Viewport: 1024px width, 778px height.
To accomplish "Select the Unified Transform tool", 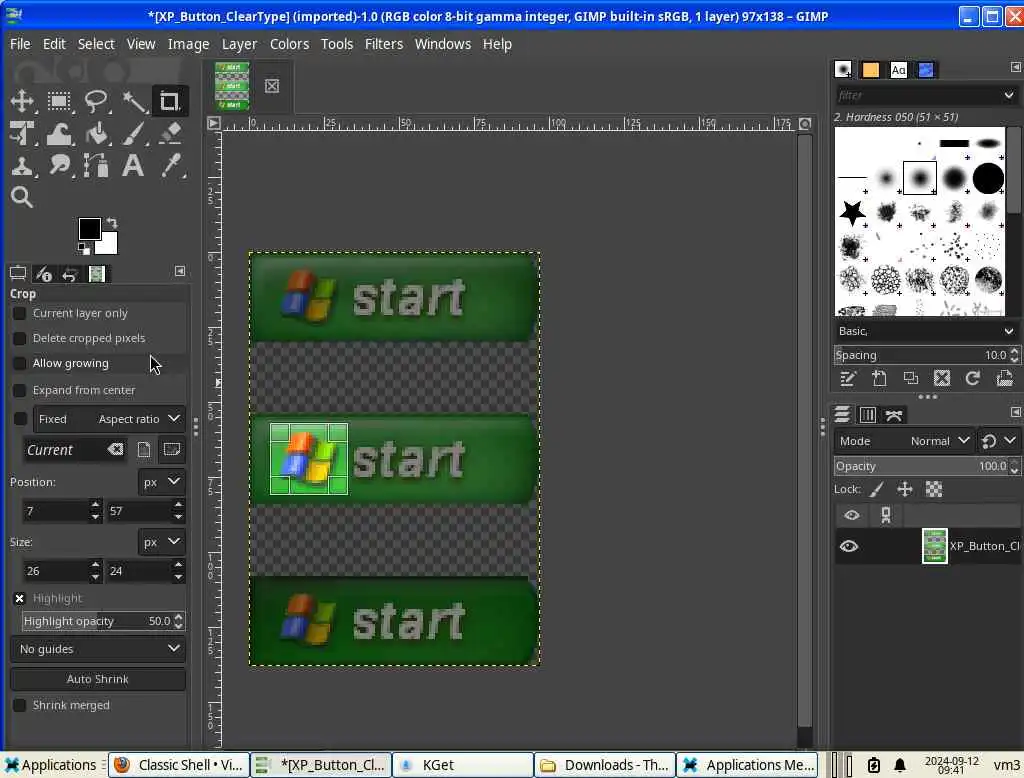I will point(22,134).
